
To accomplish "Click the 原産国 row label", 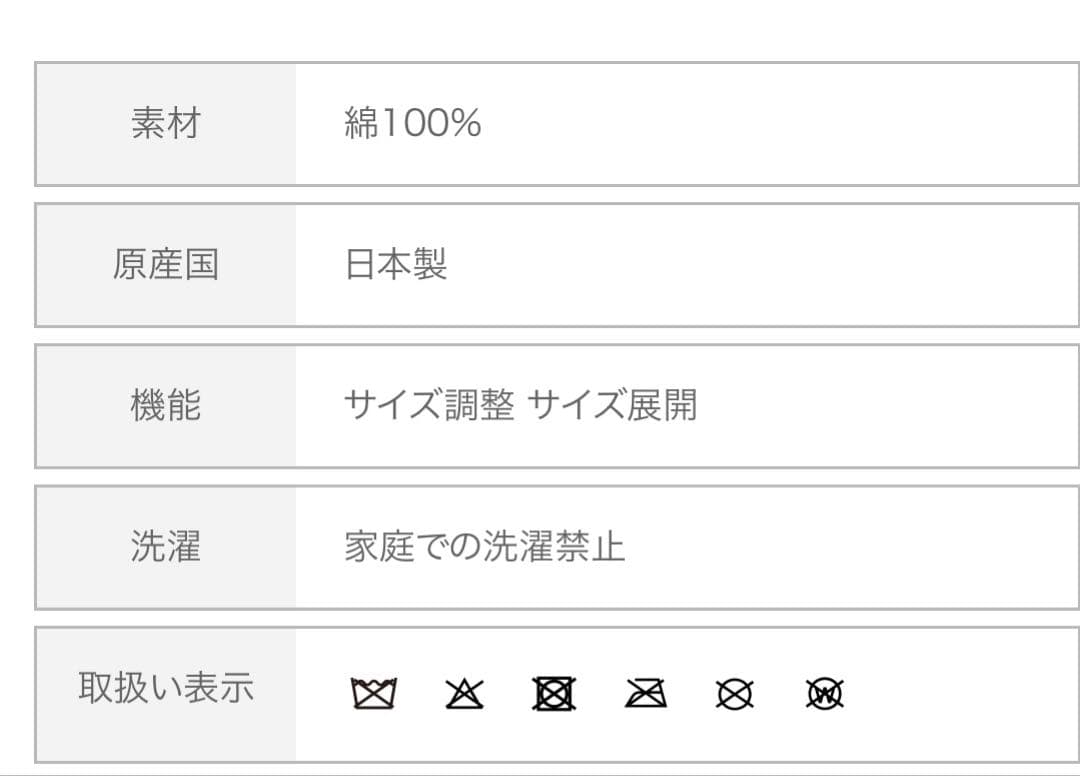I will click(166, 265).
